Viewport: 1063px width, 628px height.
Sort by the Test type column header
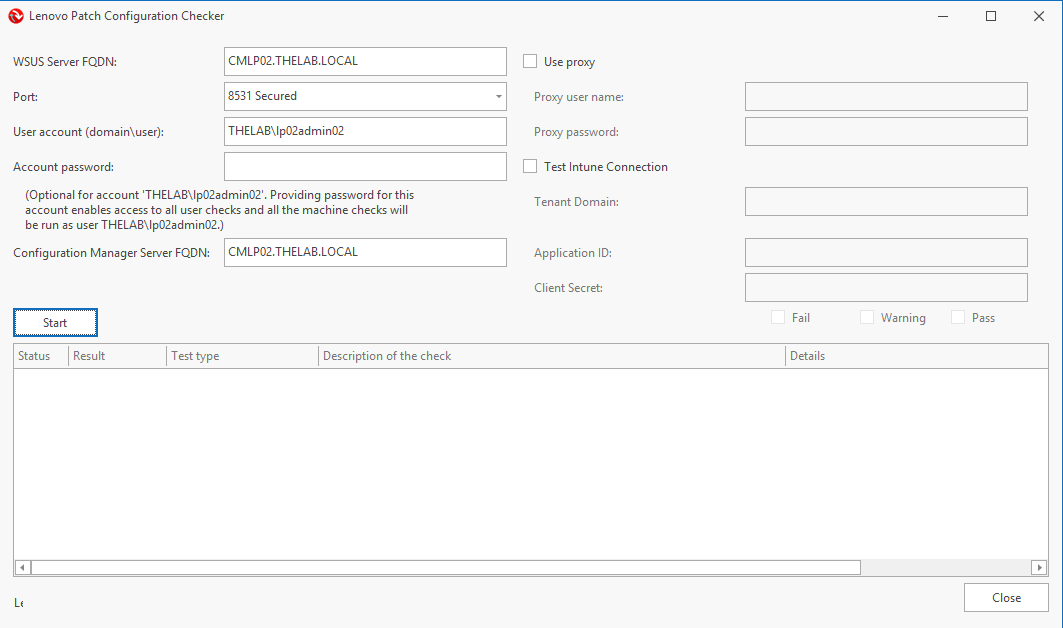click(x=242, y=356)
